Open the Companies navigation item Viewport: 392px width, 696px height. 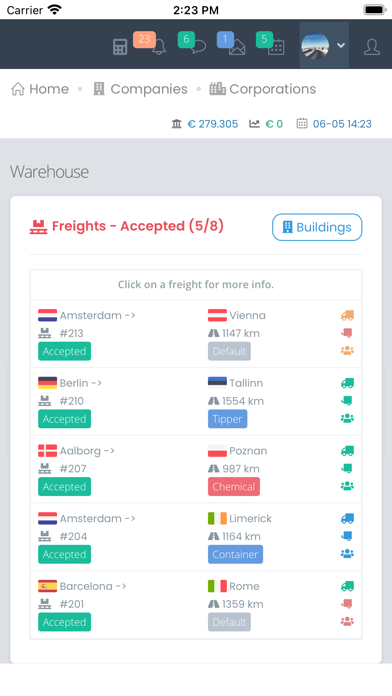click(x=140, y=89)
